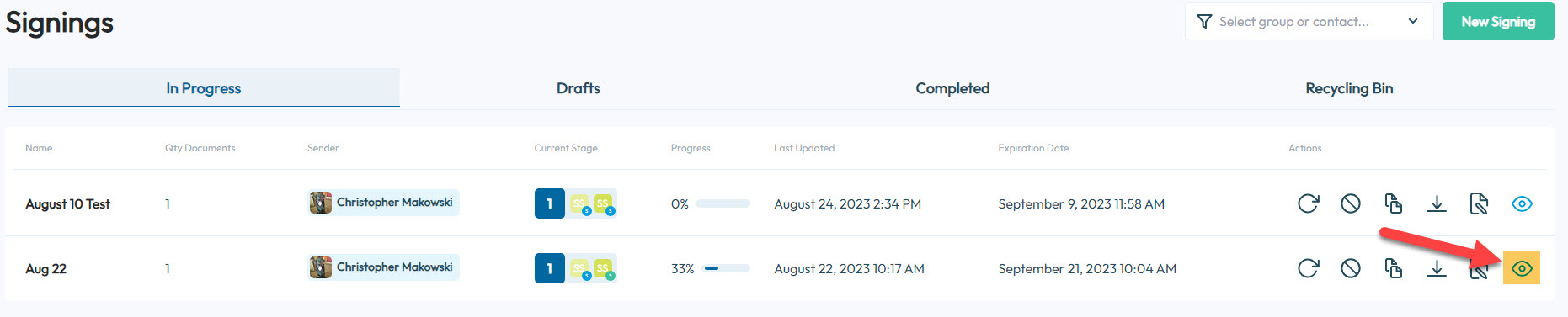The width and height of the screenshot is (1568, 317).
Task: Click the edit document icon for August 10 Test
Action: pos(1479,203)
